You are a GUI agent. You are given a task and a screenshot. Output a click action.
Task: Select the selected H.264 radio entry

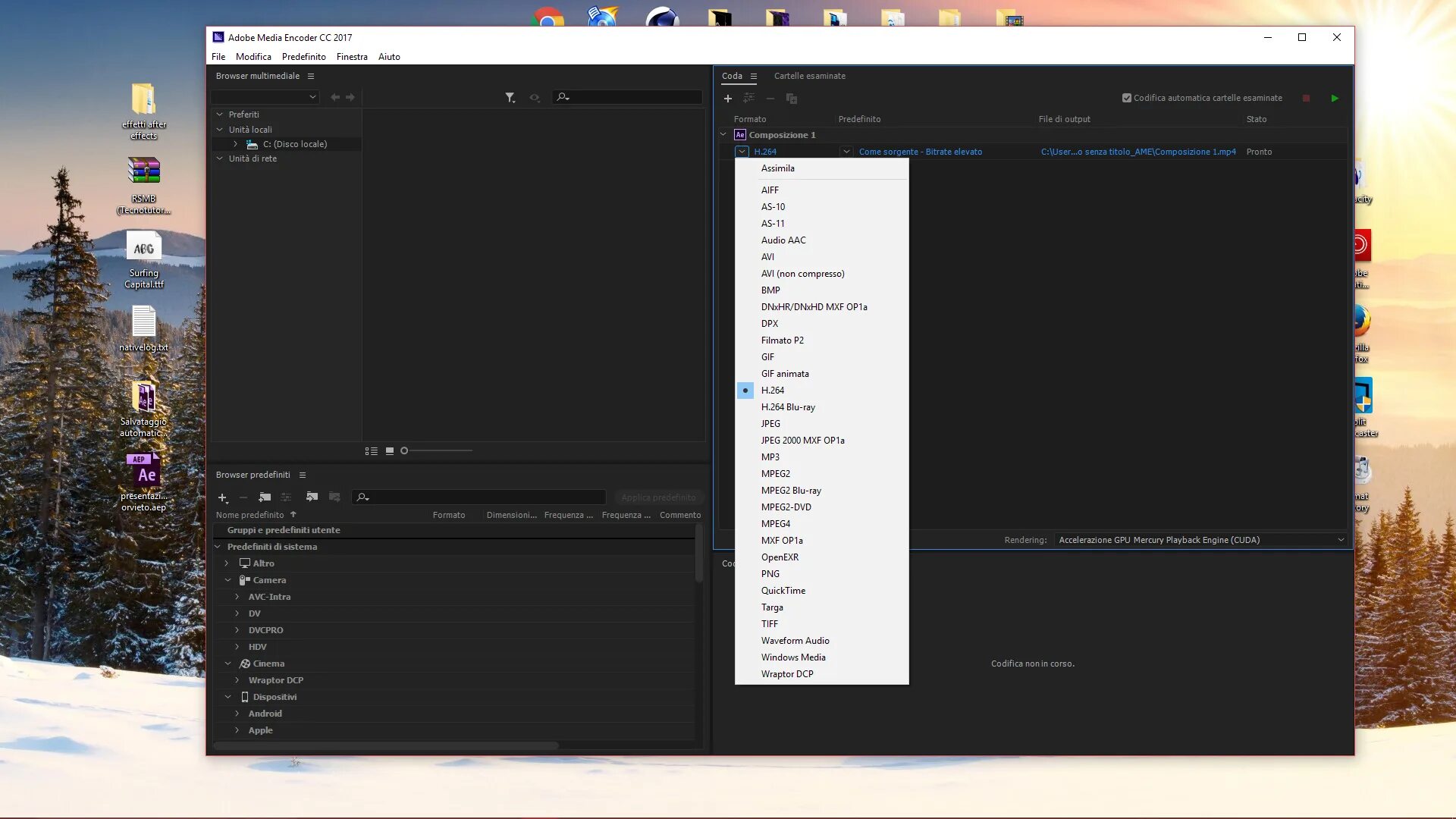tap(821, 391)
